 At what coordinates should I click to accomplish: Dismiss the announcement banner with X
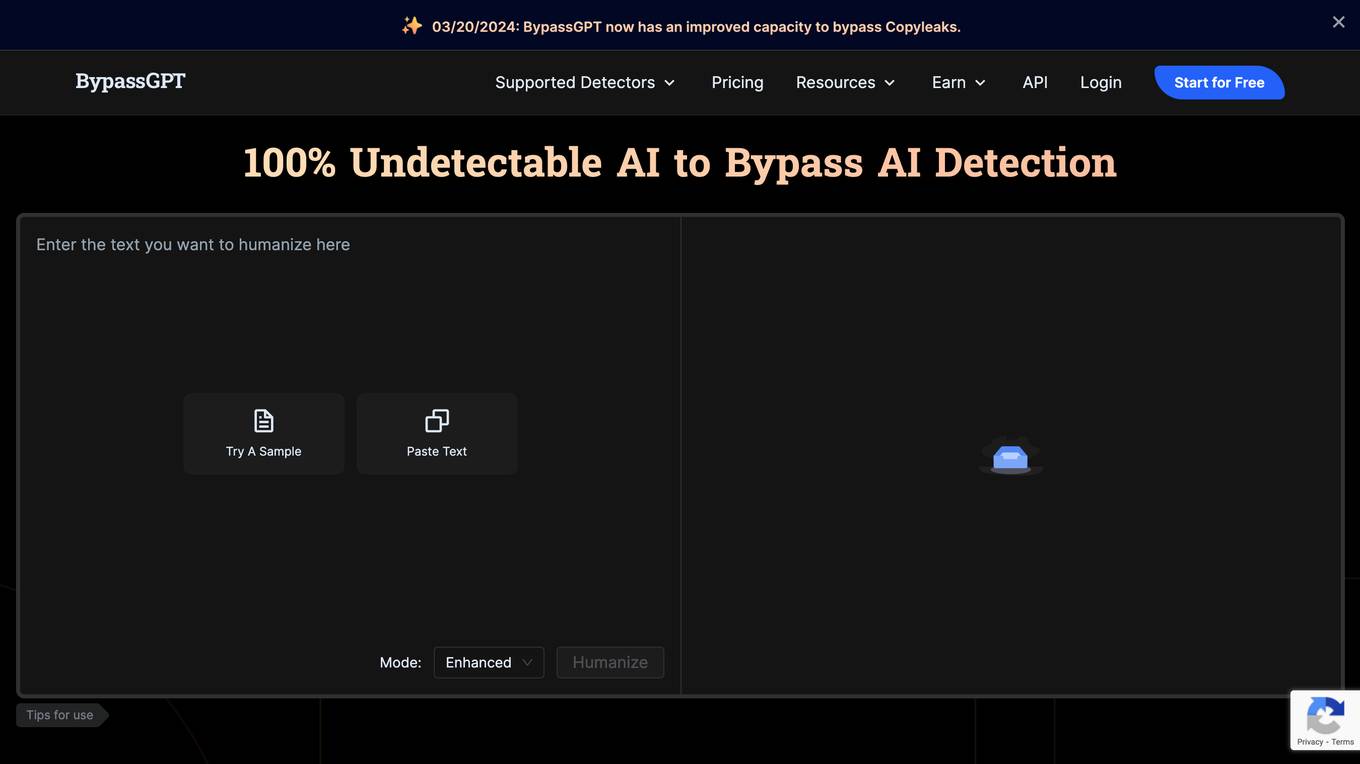1338,22
